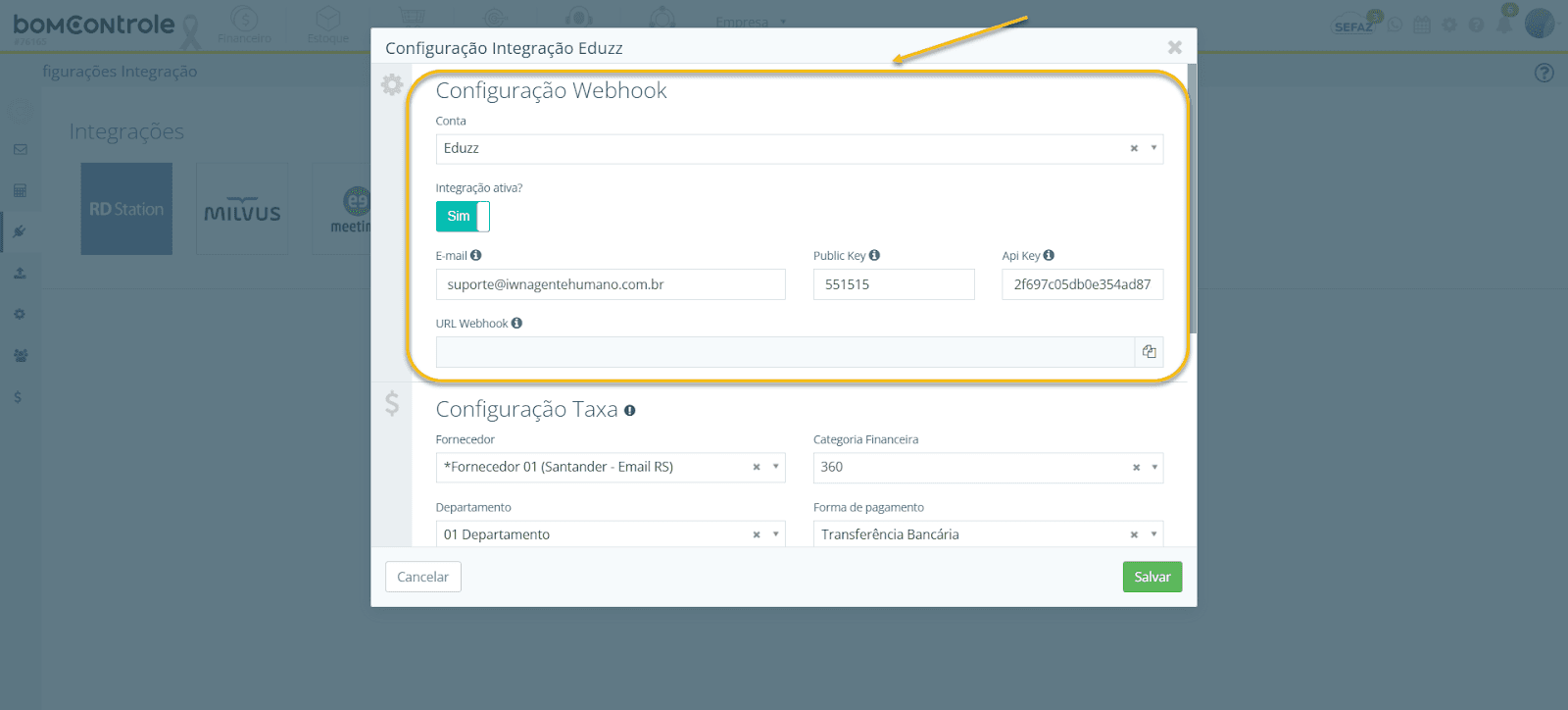1568x710 pixels.
Task: Open the calculator icon in left sidebar
Action: point(20,190)
